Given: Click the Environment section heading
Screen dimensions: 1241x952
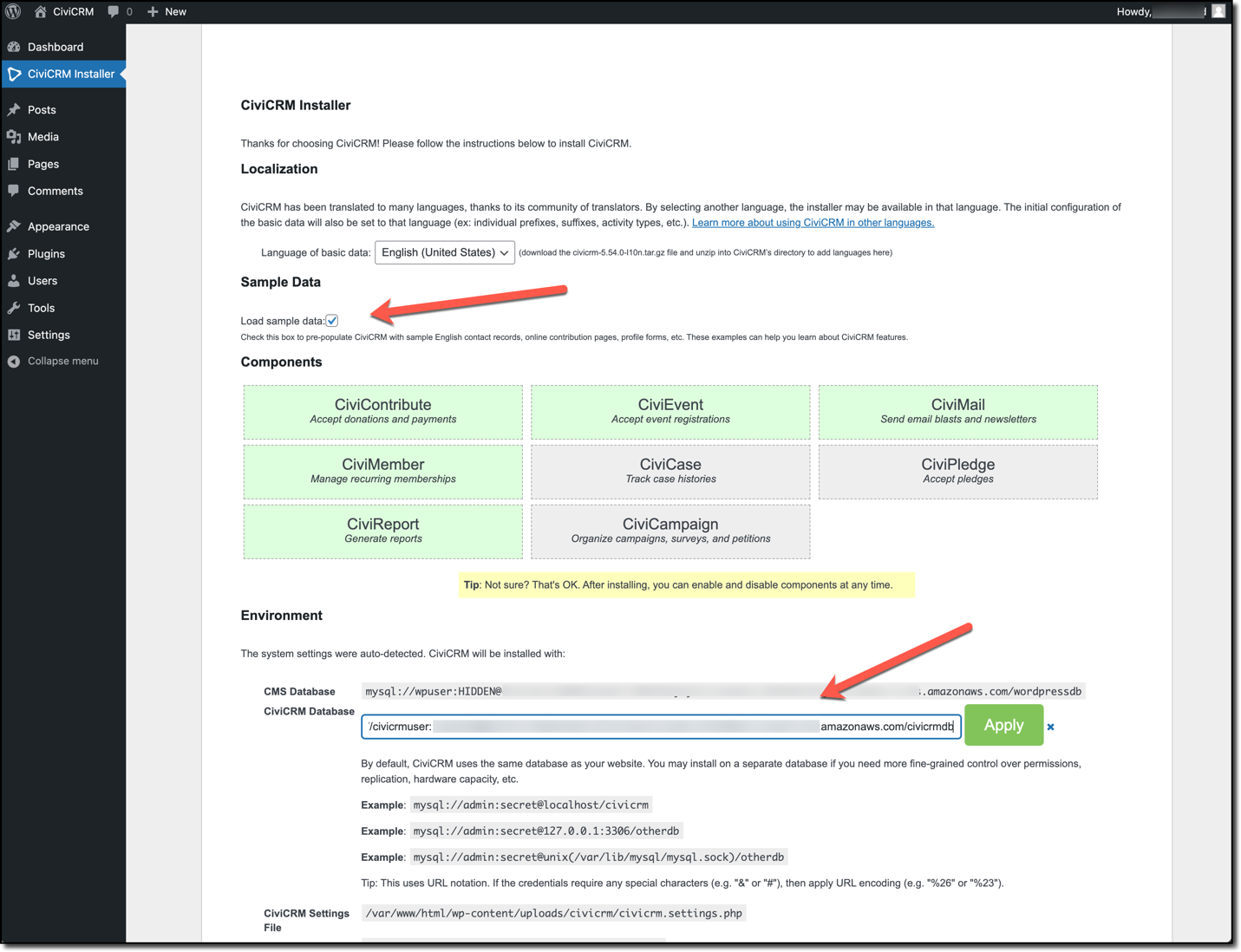Looking at the screenshot, I should (282, 616).
